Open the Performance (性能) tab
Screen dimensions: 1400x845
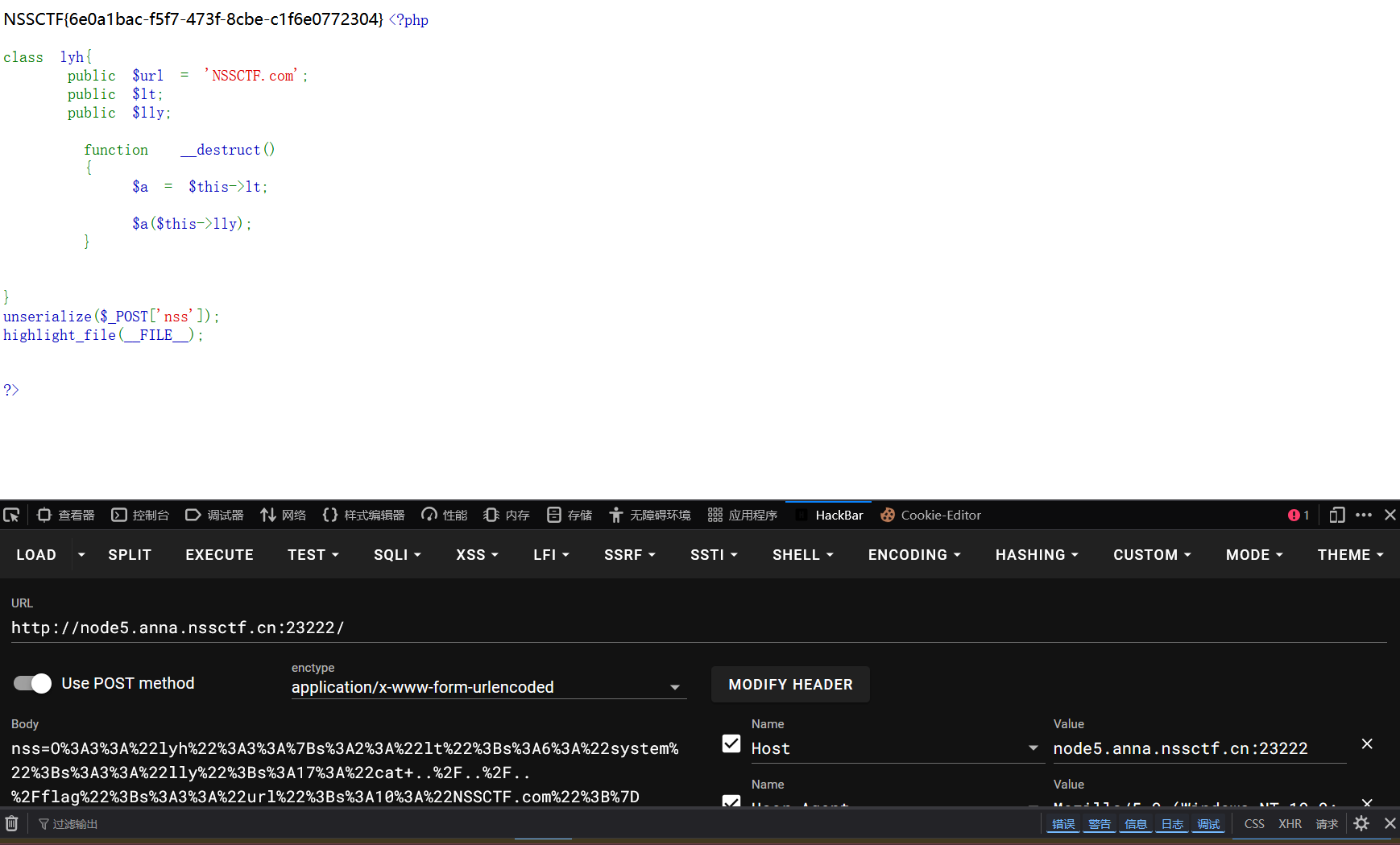[444, 515]
